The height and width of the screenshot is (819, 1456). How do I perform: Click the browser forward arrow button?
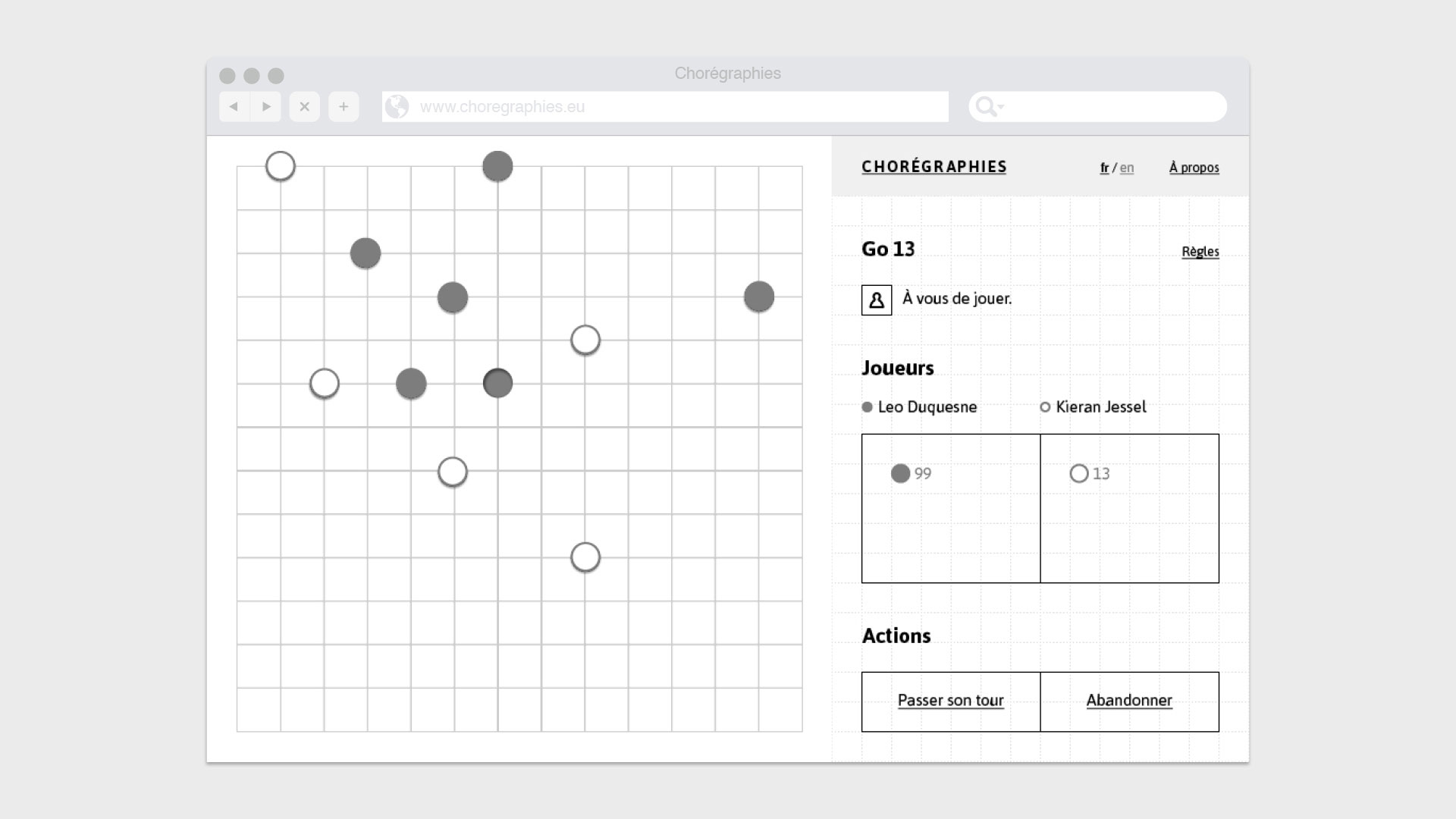point(266,107)
